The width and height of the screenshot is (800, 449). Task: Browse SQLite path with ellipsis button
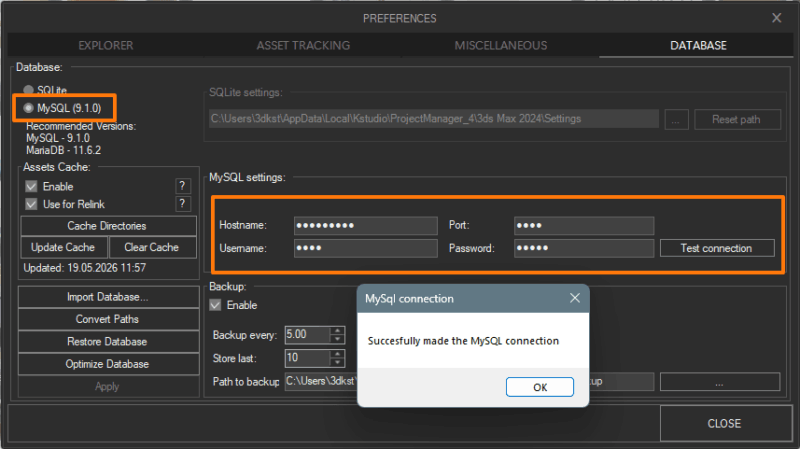click(677, 119)
